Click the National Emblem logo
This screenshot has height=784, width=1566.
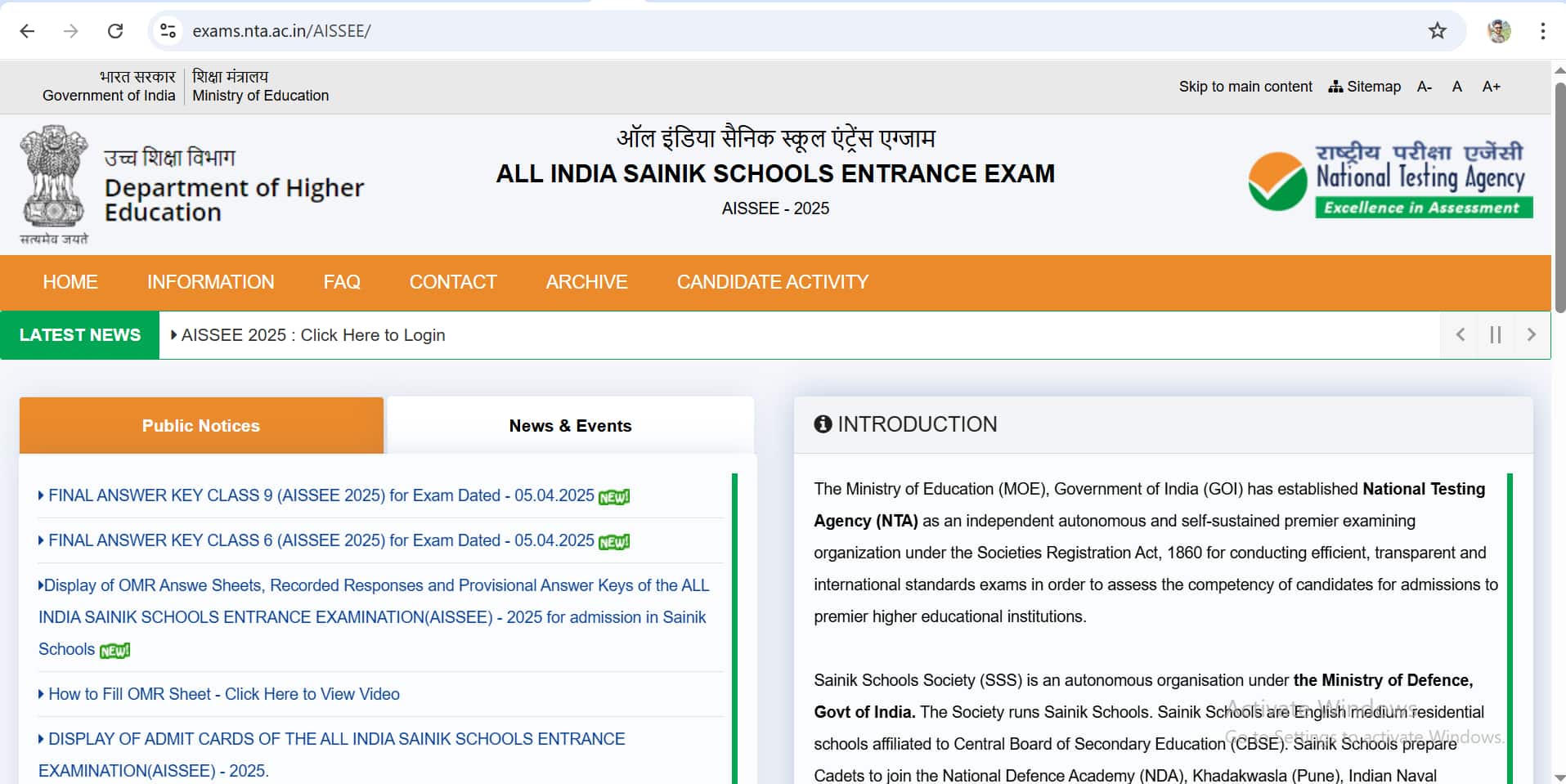pos(54,185)
